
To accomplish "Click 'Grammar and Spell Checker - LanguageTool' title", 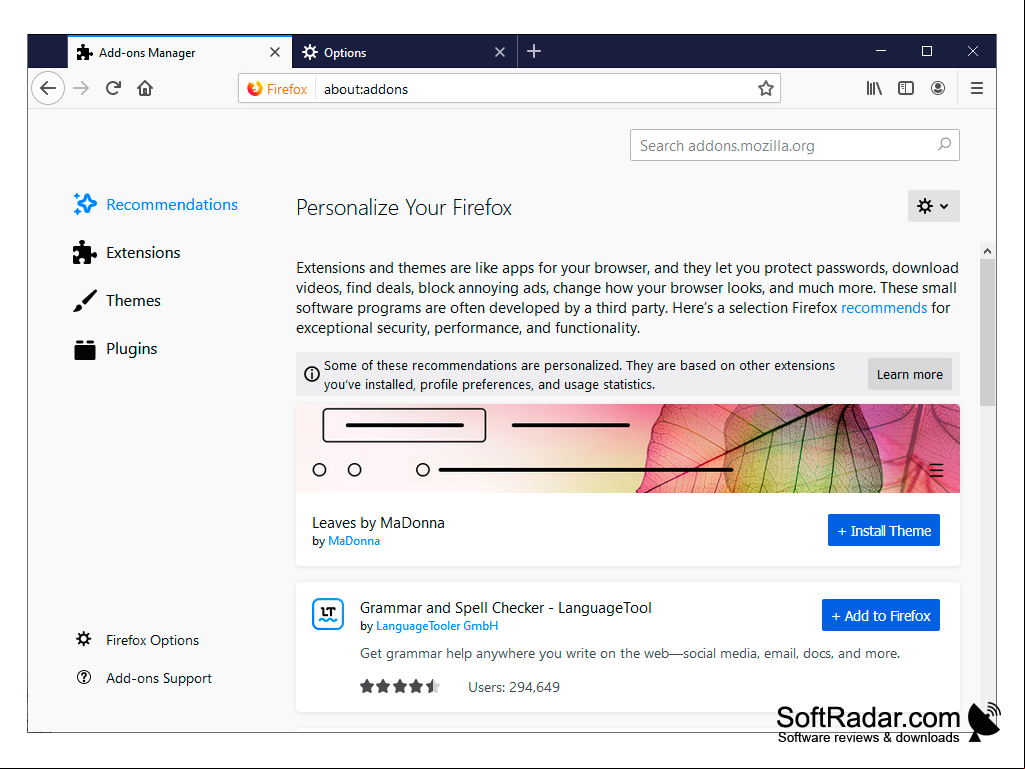I will (x=505, y=608).
